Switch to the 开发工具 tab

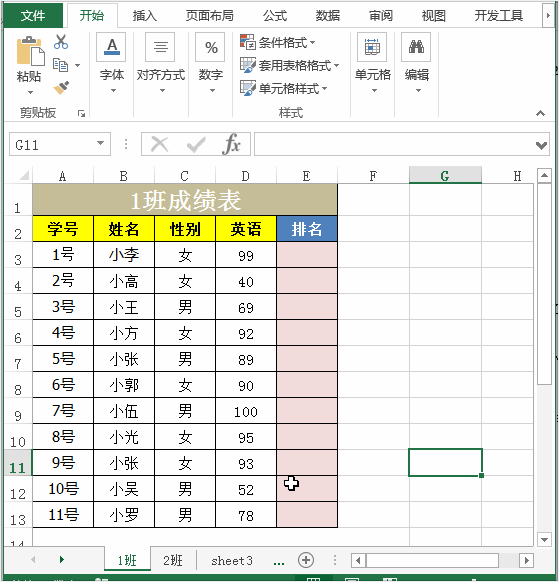click(x=498, y=16)
